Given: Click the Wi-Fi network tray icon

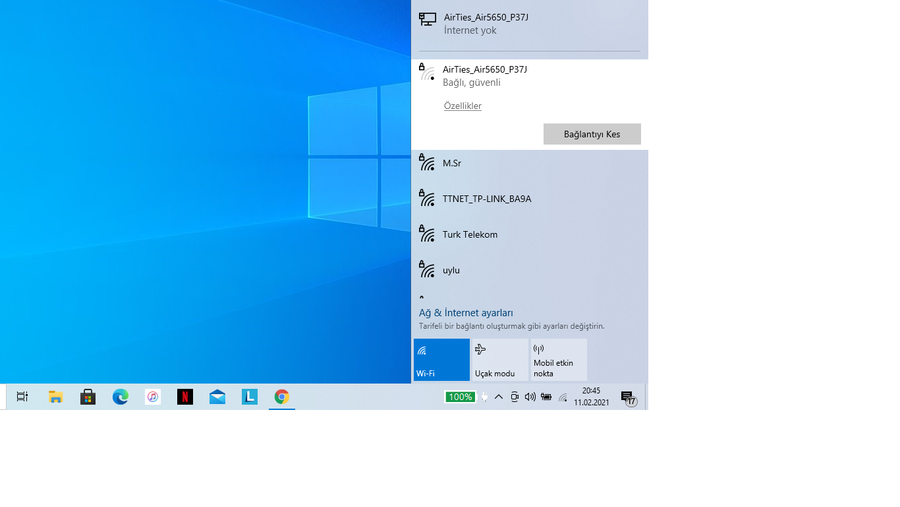Looking at the screenshot, I should coord(563,397).
